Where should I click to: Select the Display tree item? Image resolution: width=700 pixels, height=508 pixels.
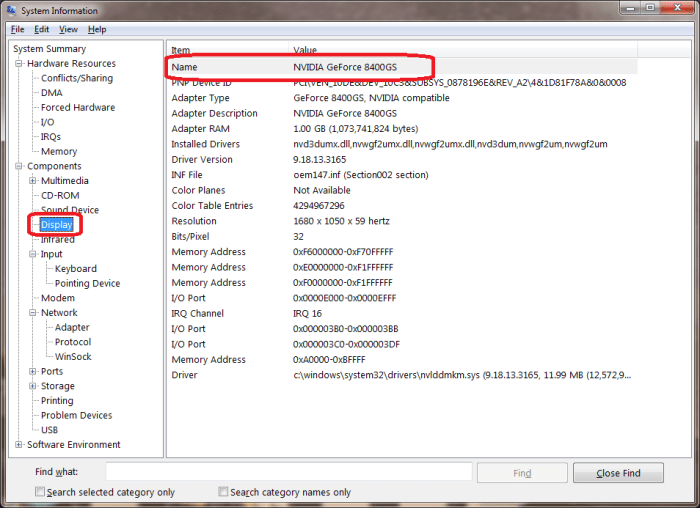tap(57, 225)
